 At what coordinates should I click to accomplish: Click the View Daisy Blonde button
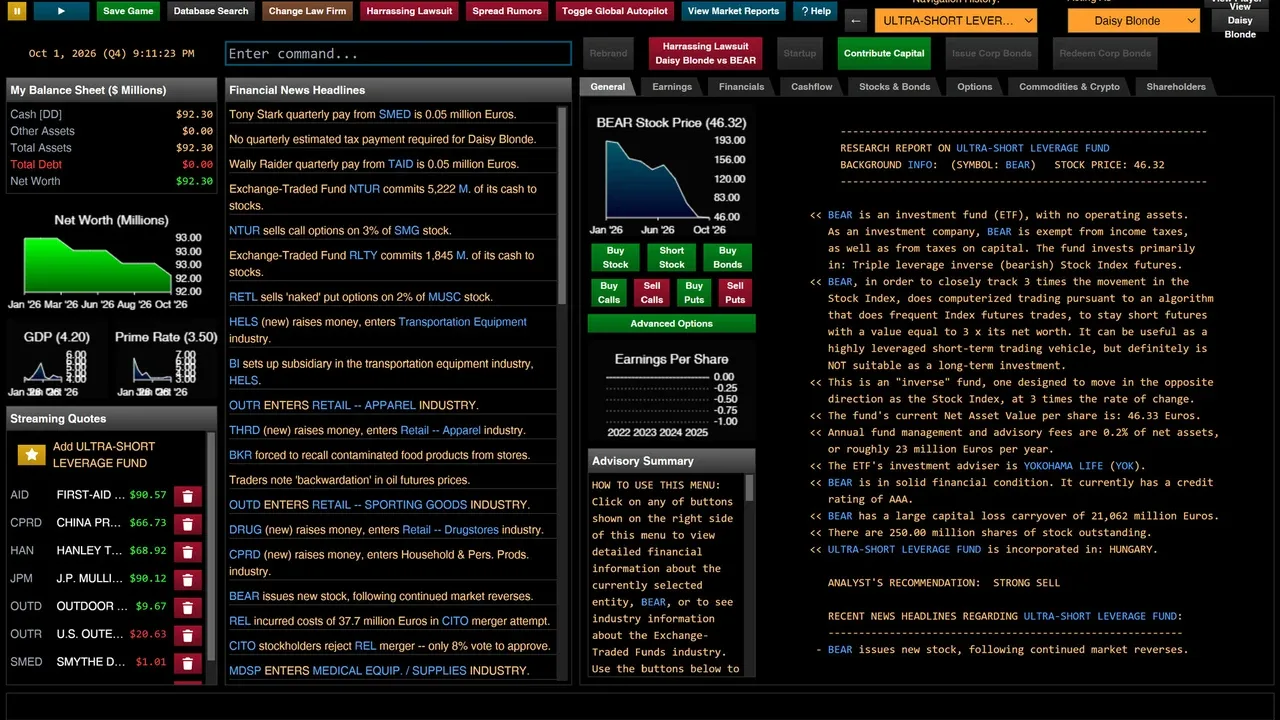[1239, 20]
